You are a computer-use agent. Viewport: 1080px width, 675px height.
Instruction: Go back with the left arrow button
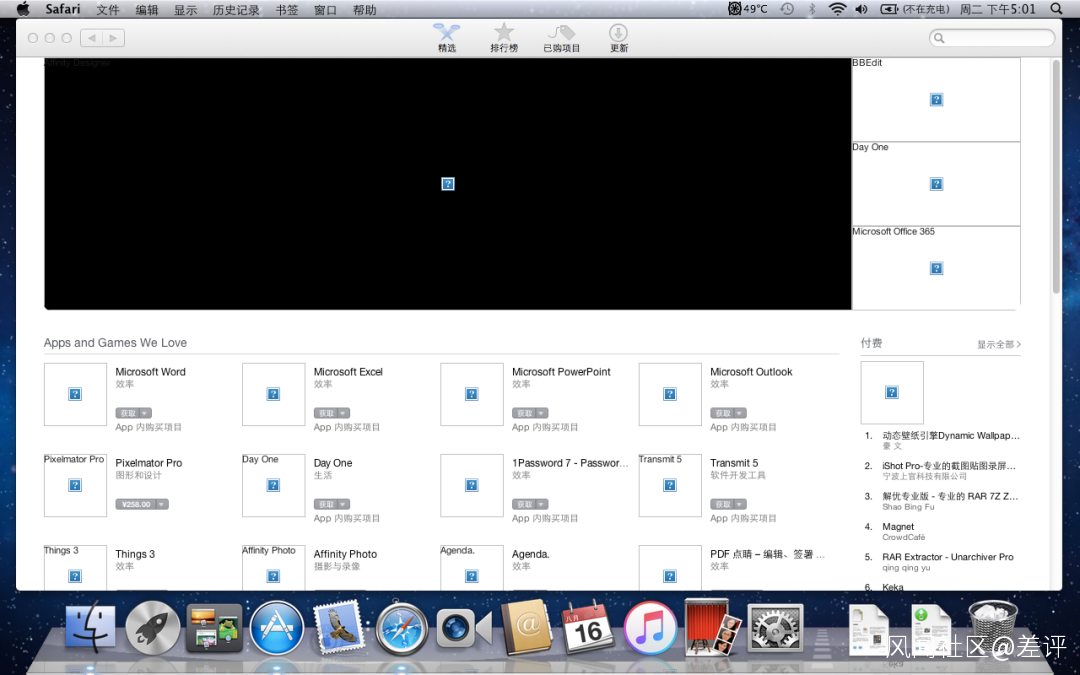click(91, 38)
